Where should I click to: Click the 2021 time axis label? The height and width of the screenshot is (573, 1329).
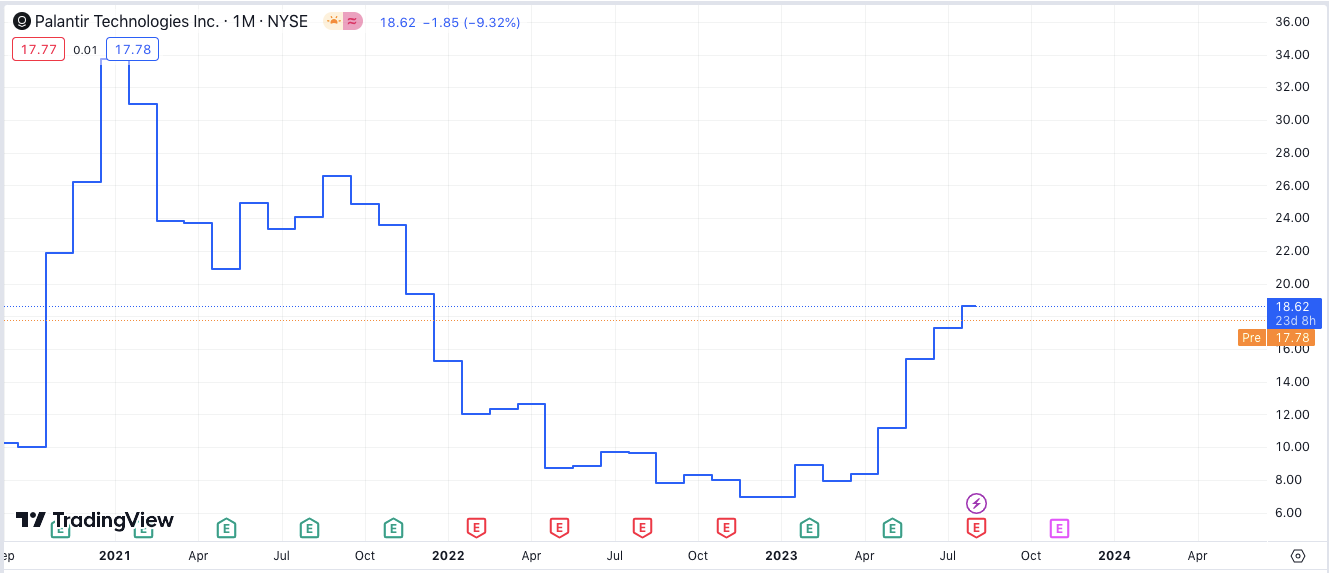(x=115, y=555)
